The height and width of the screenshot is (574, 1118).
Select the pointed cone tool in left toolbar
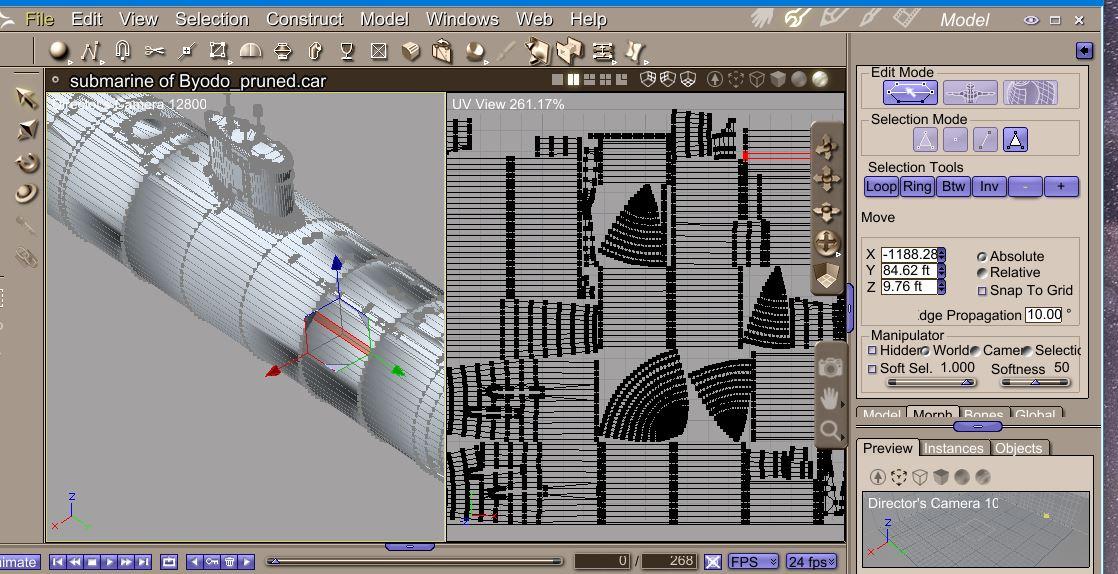click(26, 130)
